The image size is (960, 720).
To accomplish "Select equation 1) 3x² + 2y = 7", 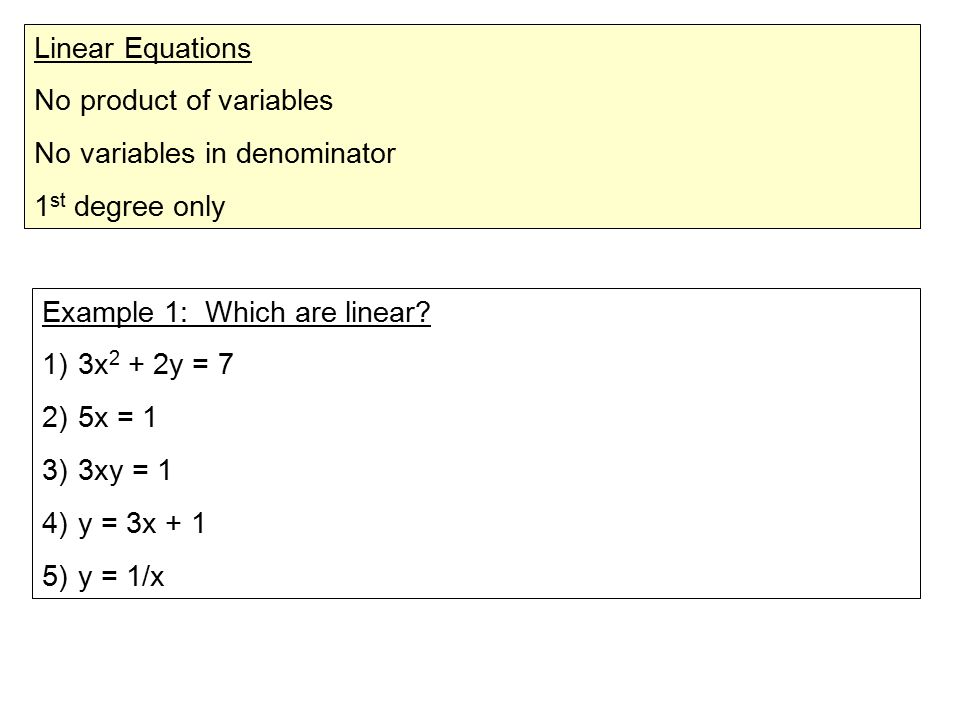I will [x=138, y=364].
